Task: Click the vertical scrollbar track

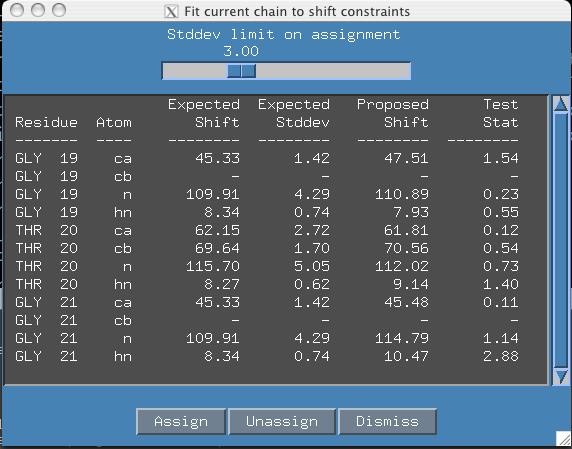Action: (x=560, y=240)
